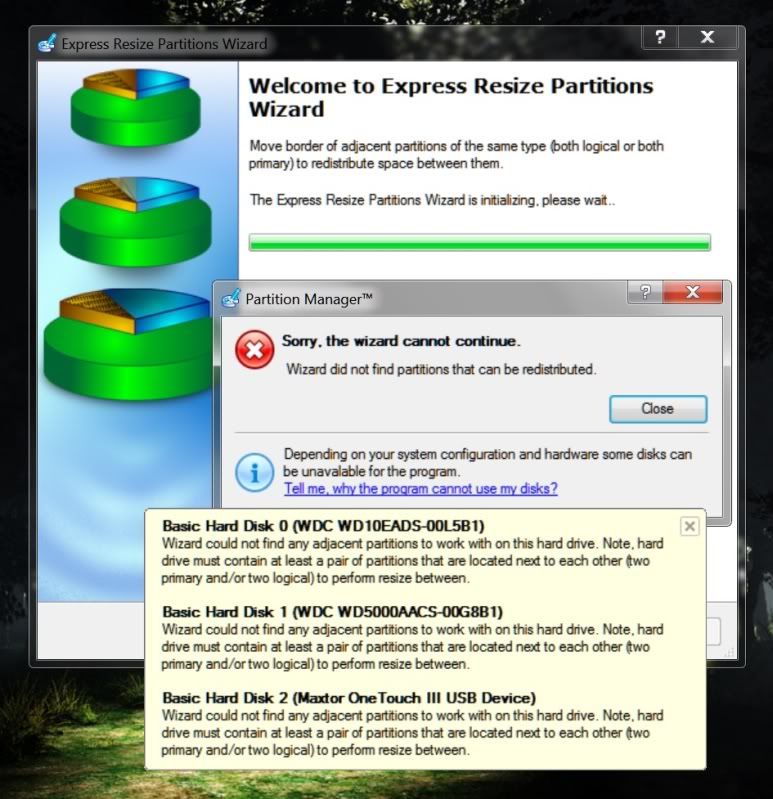Image resolution: width=773 pixels, height=799 pixels.
Task: Dismiss the yellow disk details tooltip
Action: click(x=689, y=526)
